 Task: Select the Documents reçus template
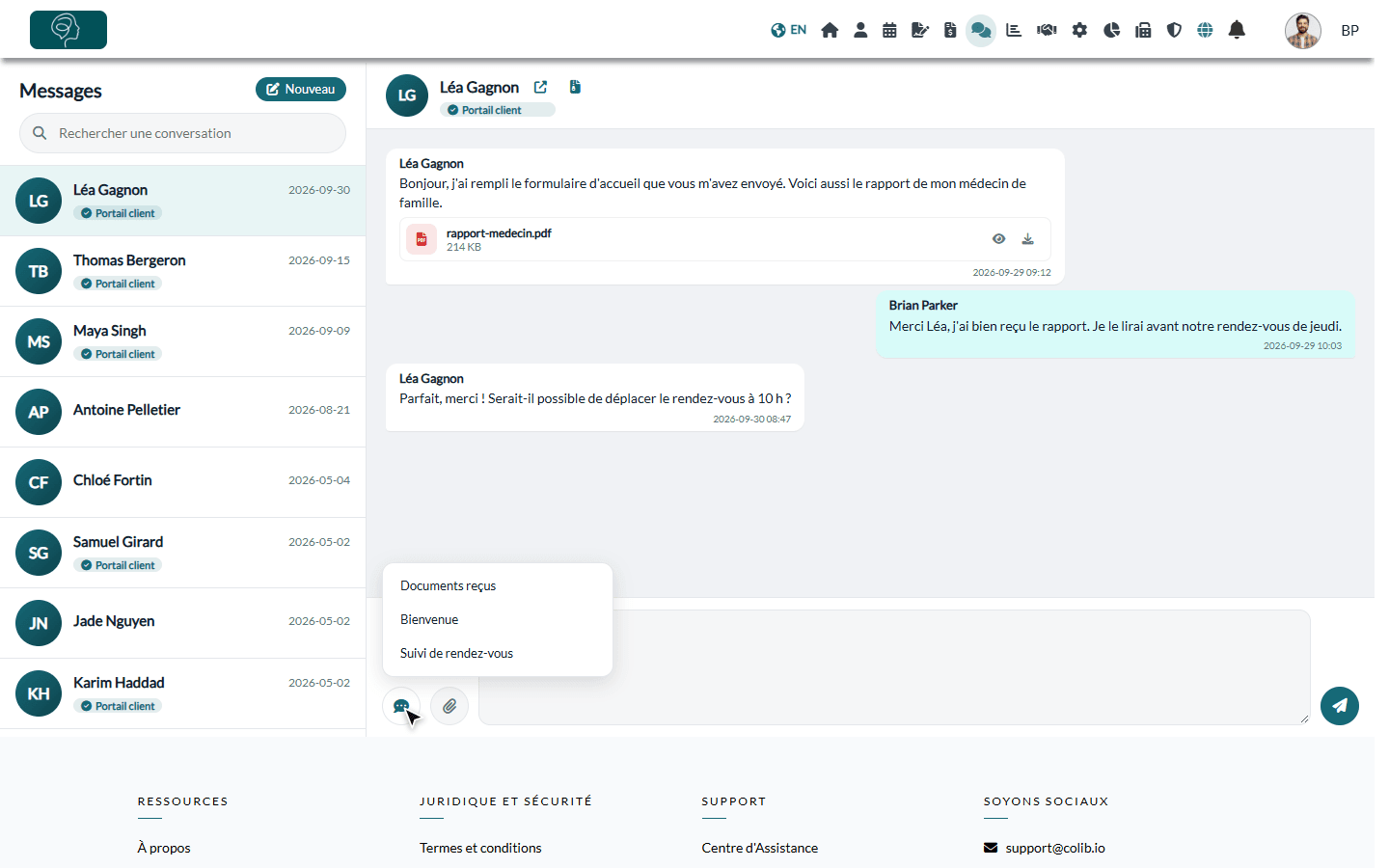pyautogui.click(x=498, y=585)
